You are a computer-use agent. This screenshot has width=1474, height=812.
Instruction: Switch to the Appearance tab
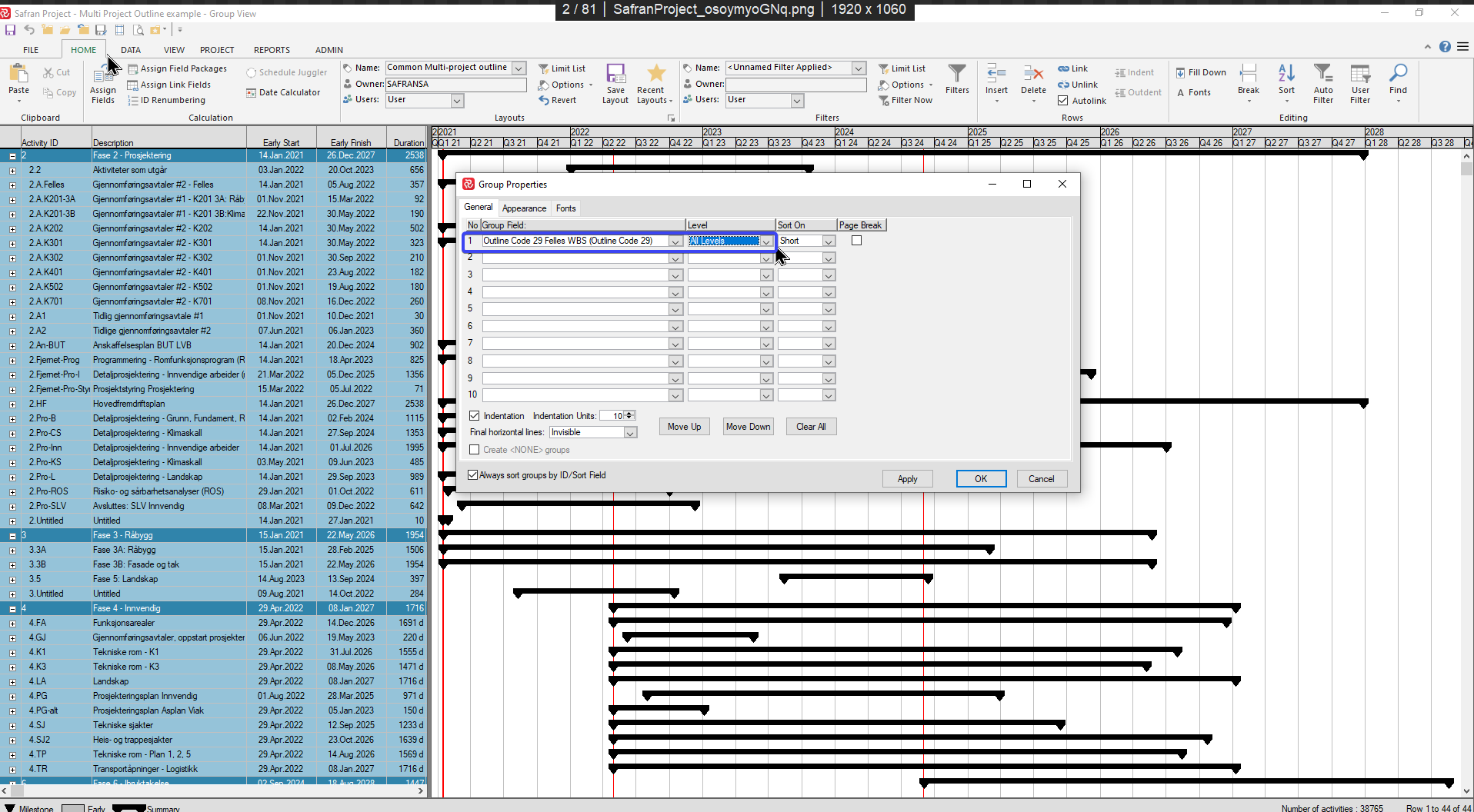(524, 208)
